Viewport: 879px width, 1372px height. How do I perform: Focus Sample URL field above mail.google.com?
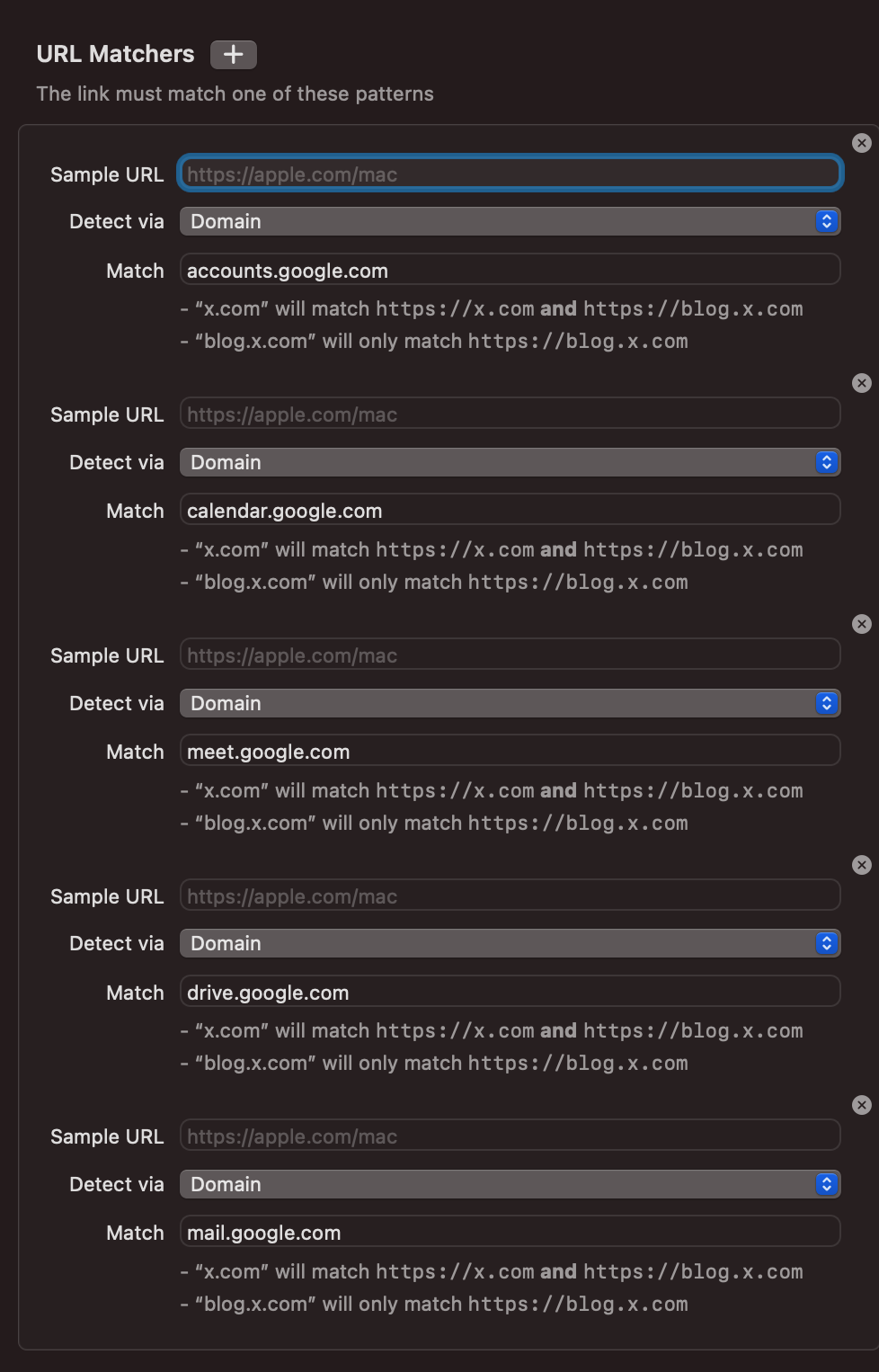point(510,1136)
